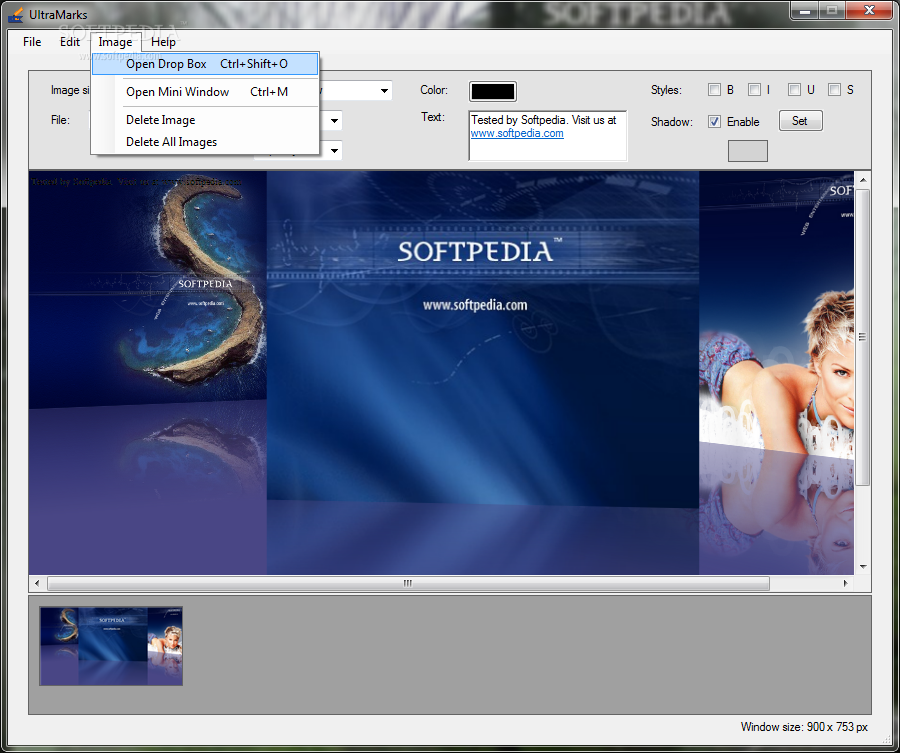Click the gray shadow color swatch

coord(748,151)
